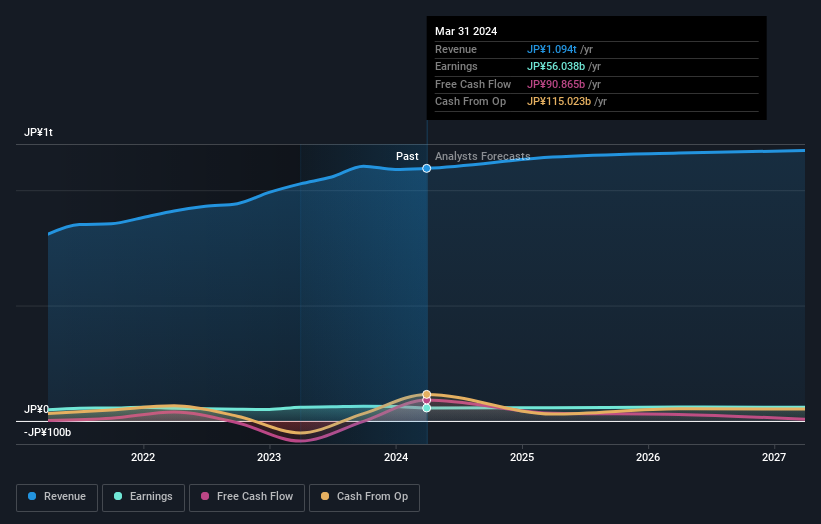The height and width of the screenshot is (524, 821).
Task: Select the orange Cash From Op data point
Action: coord(427,394)
